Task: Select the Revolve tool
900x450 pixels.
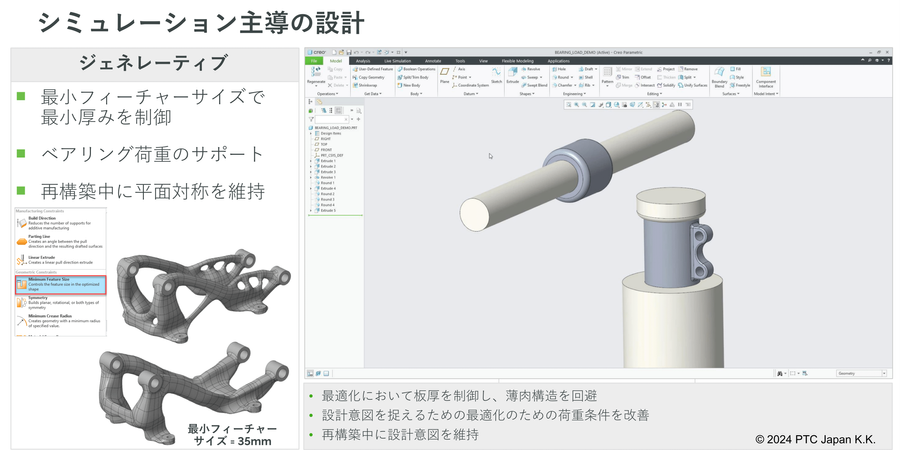Action: (x=532, y=69)
